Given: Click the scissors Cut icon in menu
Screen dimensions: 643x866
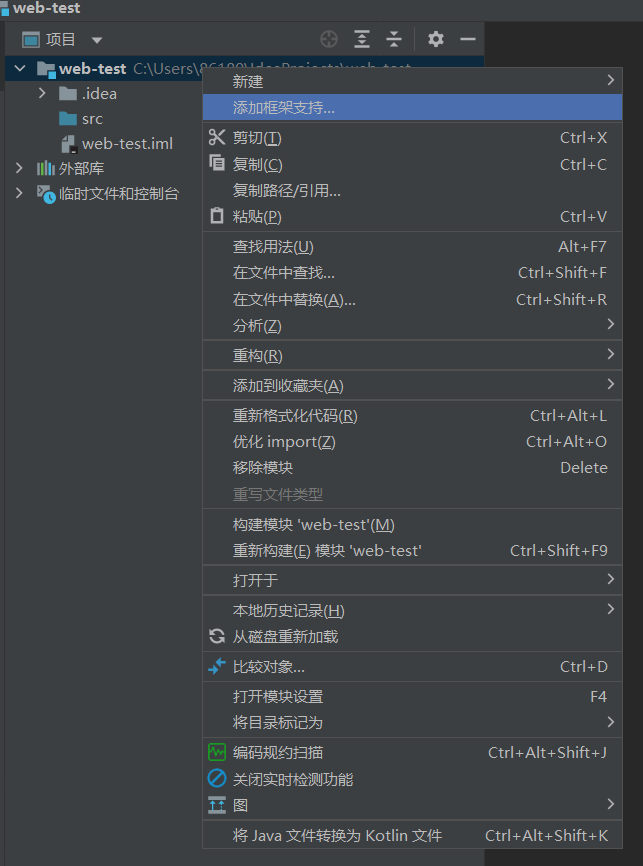Looking at the screenshot, I should click(217, 137).
